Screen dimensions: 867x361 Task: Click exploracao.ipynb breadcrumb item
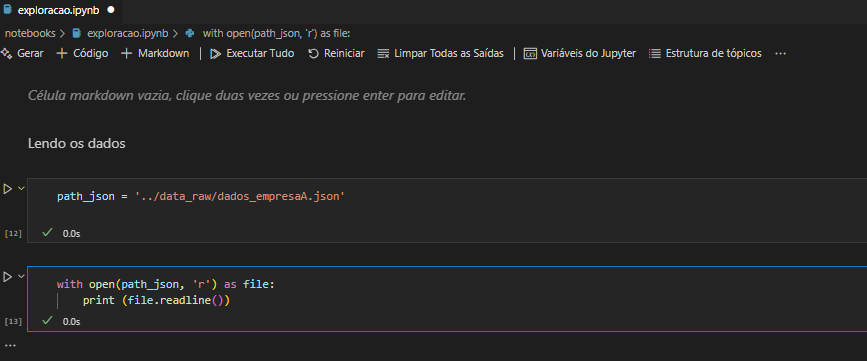[x=122, y=33]
